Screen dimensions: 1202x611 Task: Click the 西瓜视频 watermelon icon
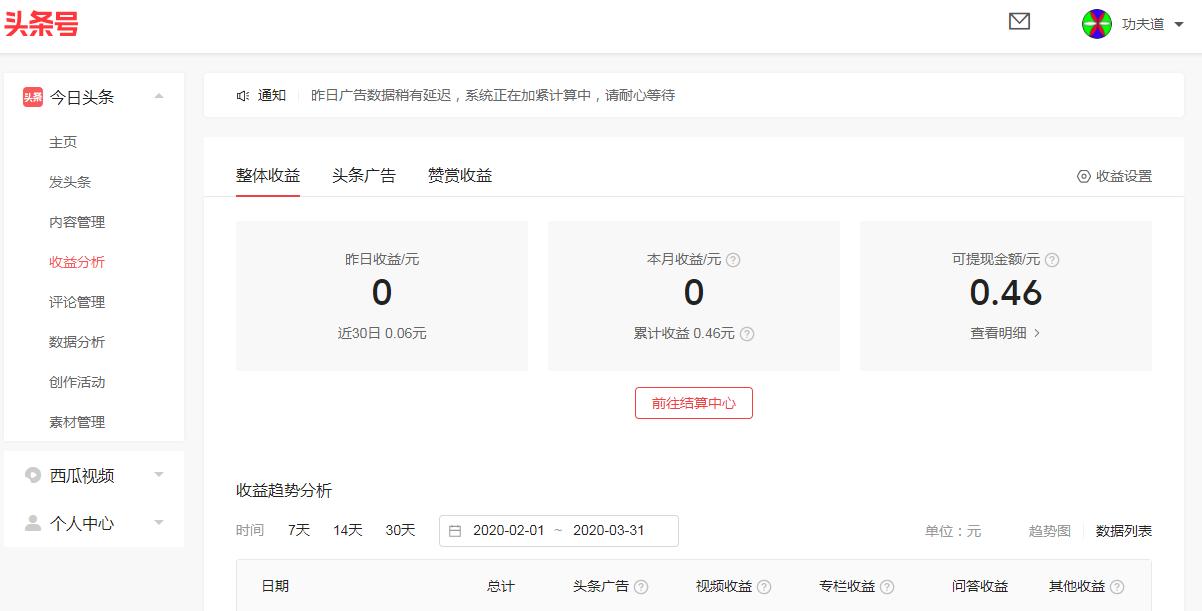pos(31,475)
